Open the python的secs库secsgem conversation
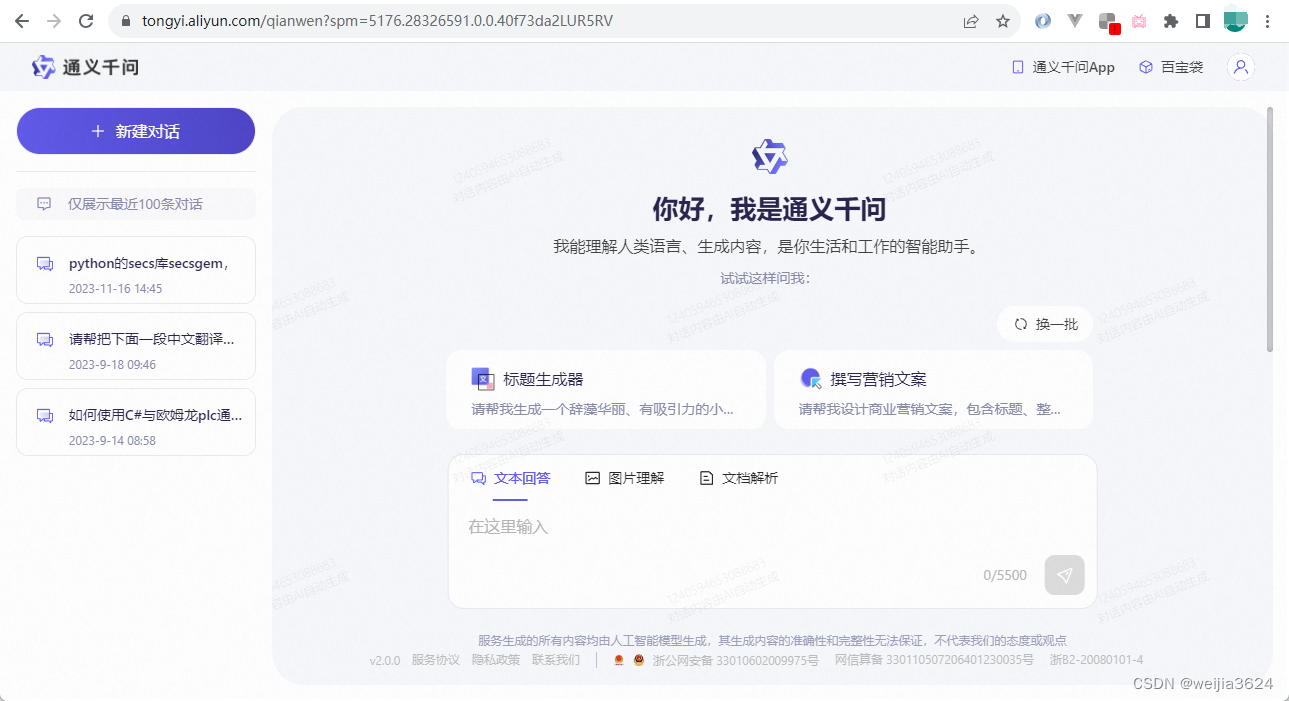Image resolution: width=1289 pixels, height=701 pixels. 136,270
